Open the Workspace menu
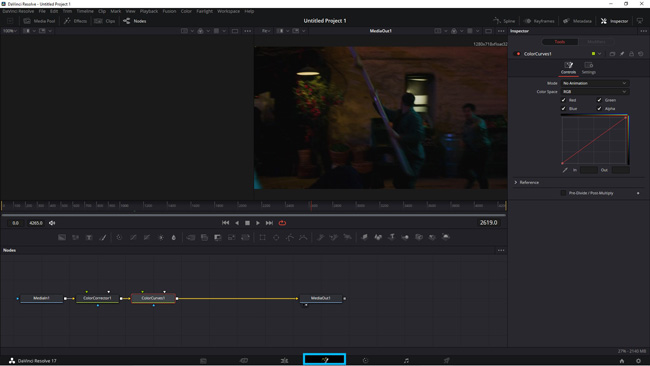Screen dimensions: 650x366 [228, 11]
